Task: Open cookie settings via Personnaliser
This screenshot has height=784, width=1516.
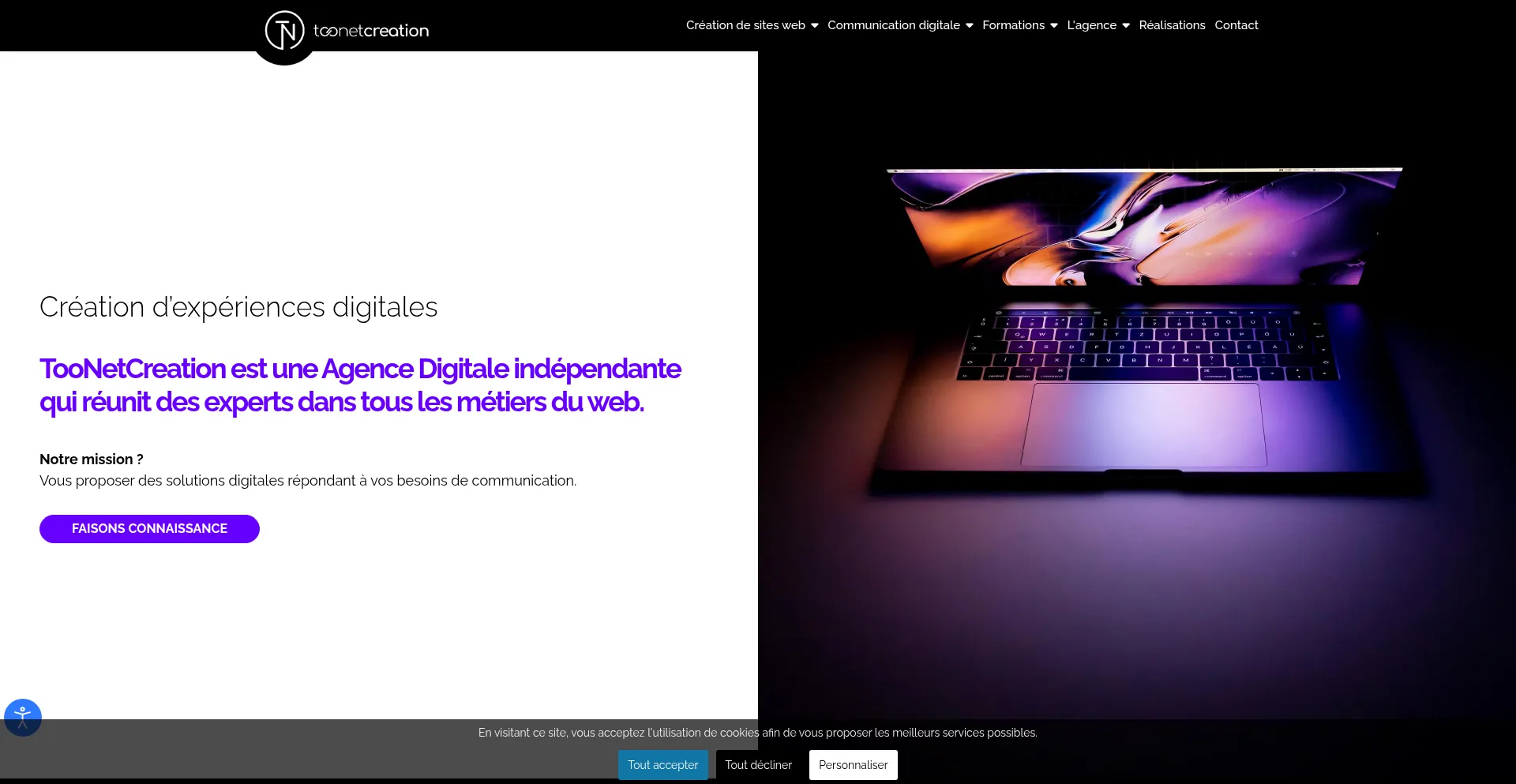Action: coord(854,765)
